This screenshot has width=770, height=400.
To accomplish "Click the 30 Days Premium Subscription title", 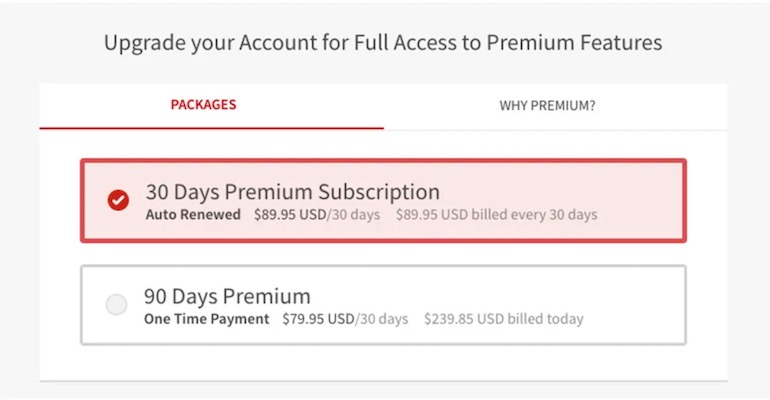I will pos(293,191).
